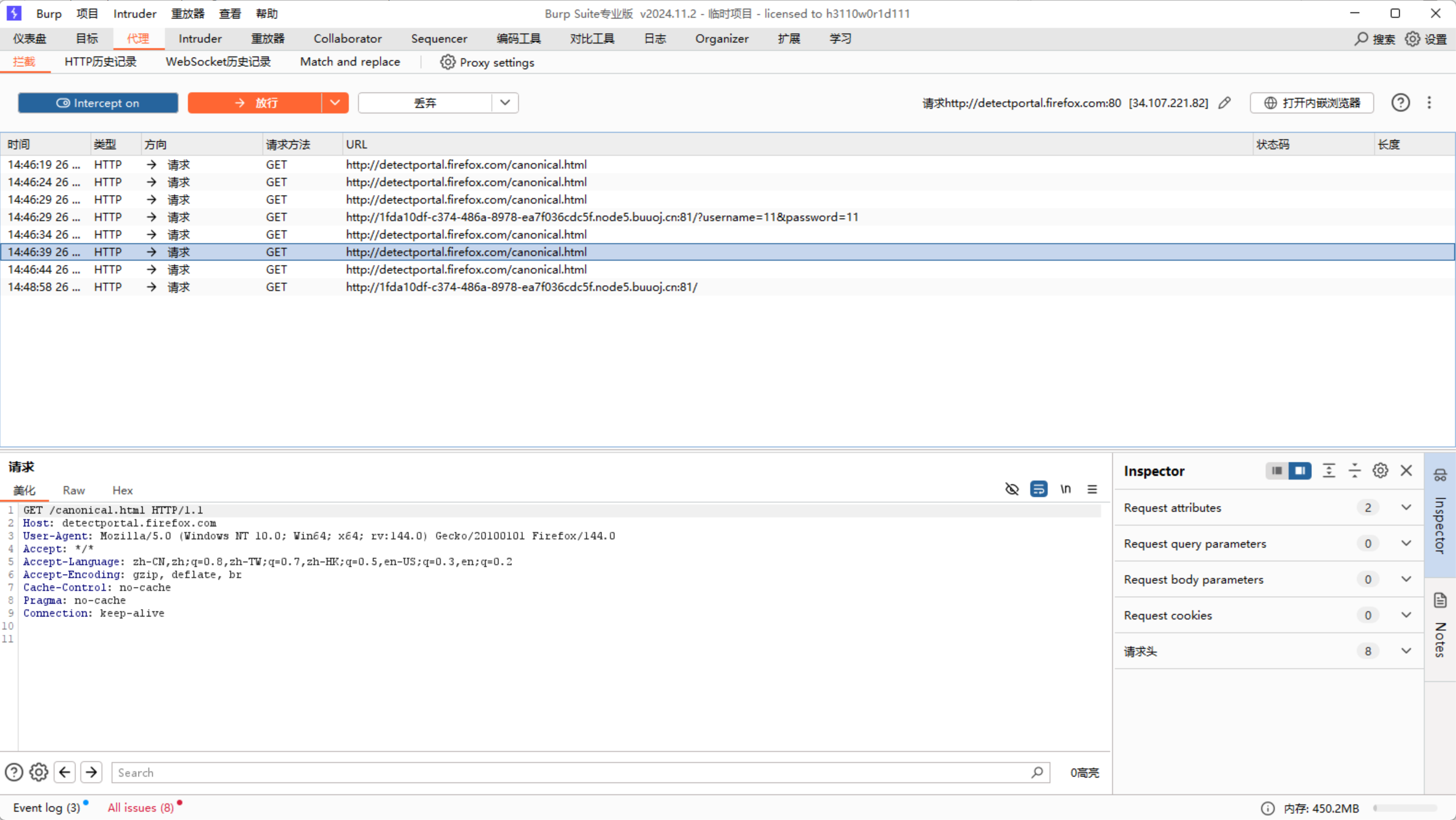Open the help question-mark icon near embedded browser
Image resolution: width=1456 pixels, height=820 pixels.
pyautogui.click(x=1400, y=103)
